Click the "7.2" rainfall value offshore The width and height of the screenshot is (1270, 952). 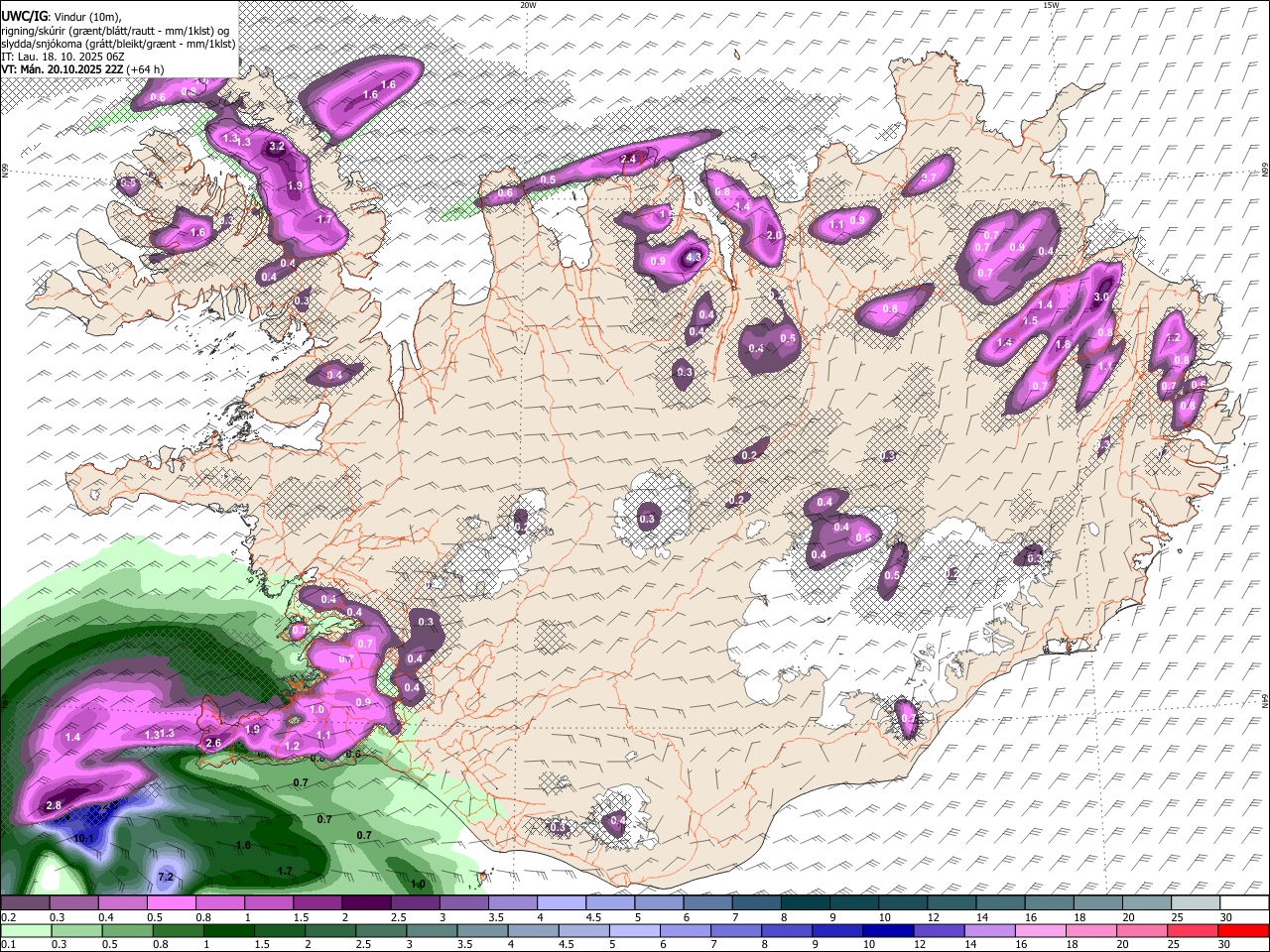[166, 877]
